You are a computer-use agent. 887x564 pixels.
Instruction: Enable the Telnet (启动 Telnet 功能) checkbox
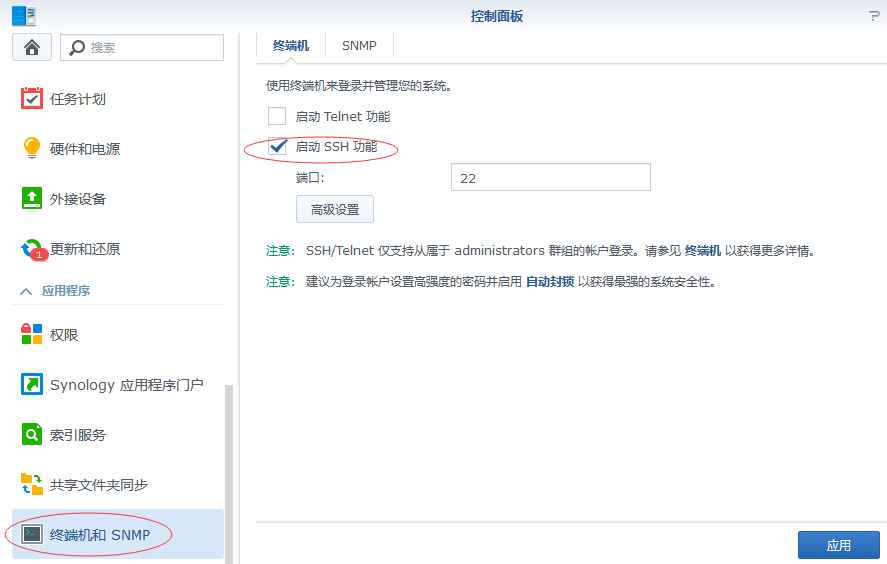[x=277, y=116]
